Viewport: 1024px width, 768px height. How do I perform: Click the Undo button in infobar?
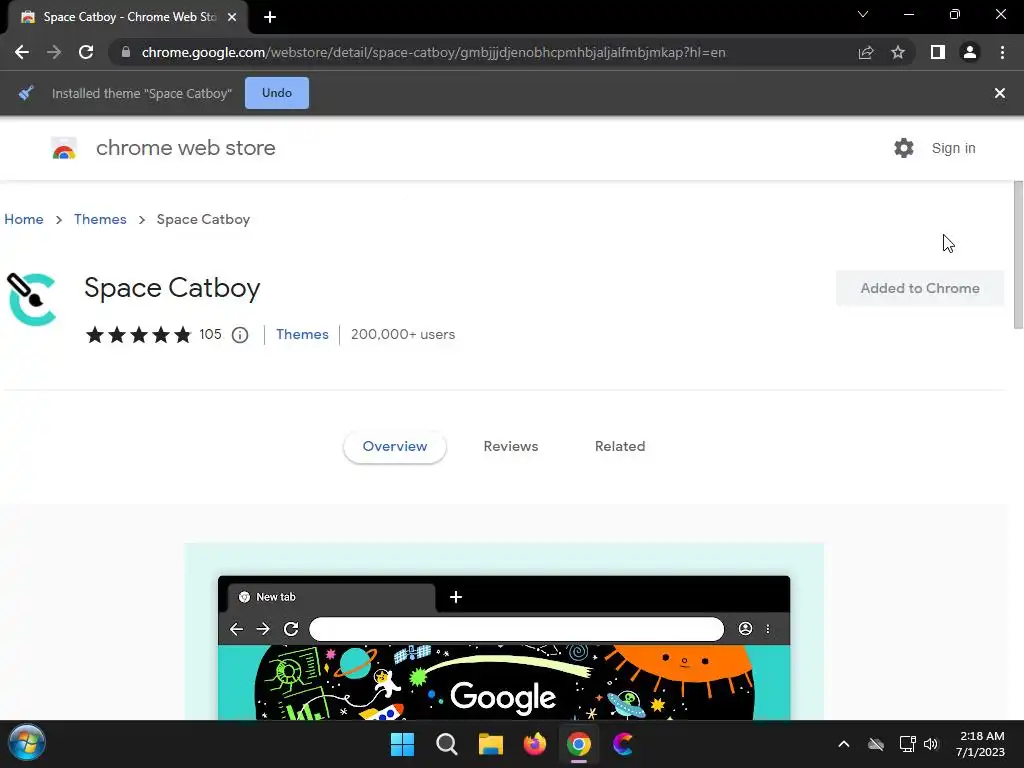pyautogui.click(x=277, y=93)
